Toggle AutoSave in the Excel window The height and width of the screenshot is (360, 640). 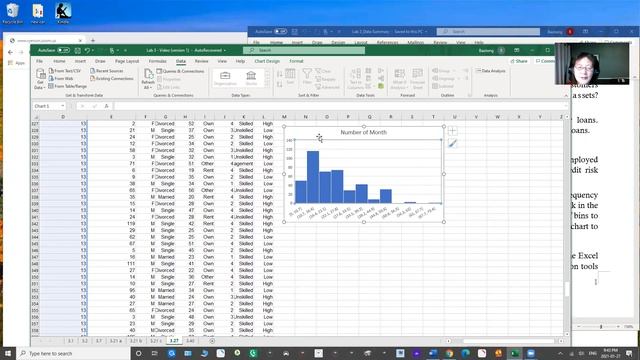(63, 50)
